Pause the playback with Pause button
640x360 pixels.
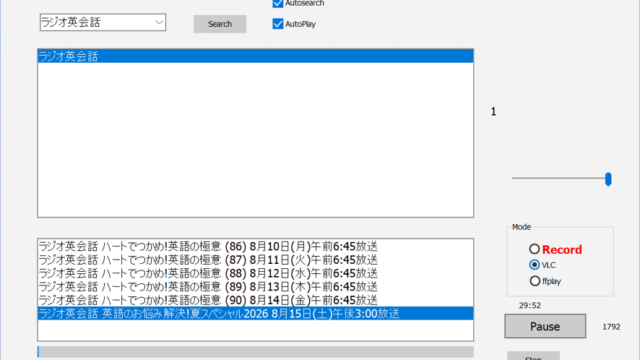pyautogui.click(x=545, y=326)
